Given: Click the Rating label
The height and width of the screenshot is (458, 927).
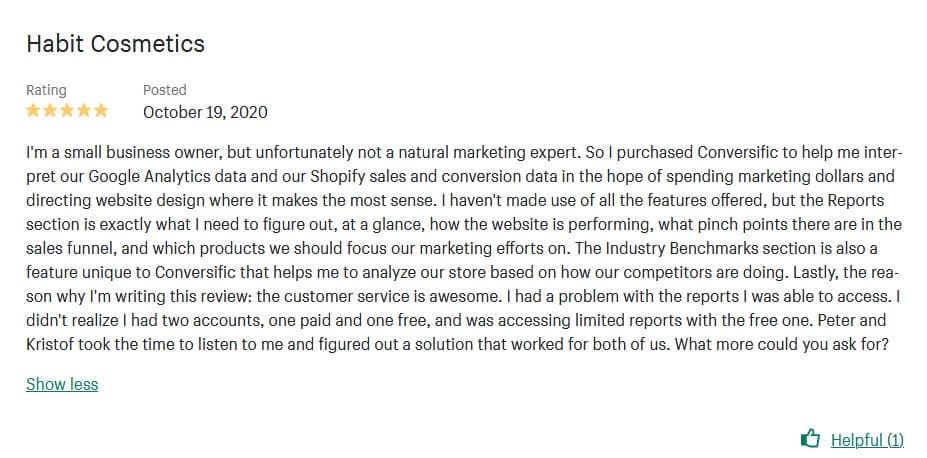Looking at the screenshot, I should pyautogui.click(x=46, y=90).
